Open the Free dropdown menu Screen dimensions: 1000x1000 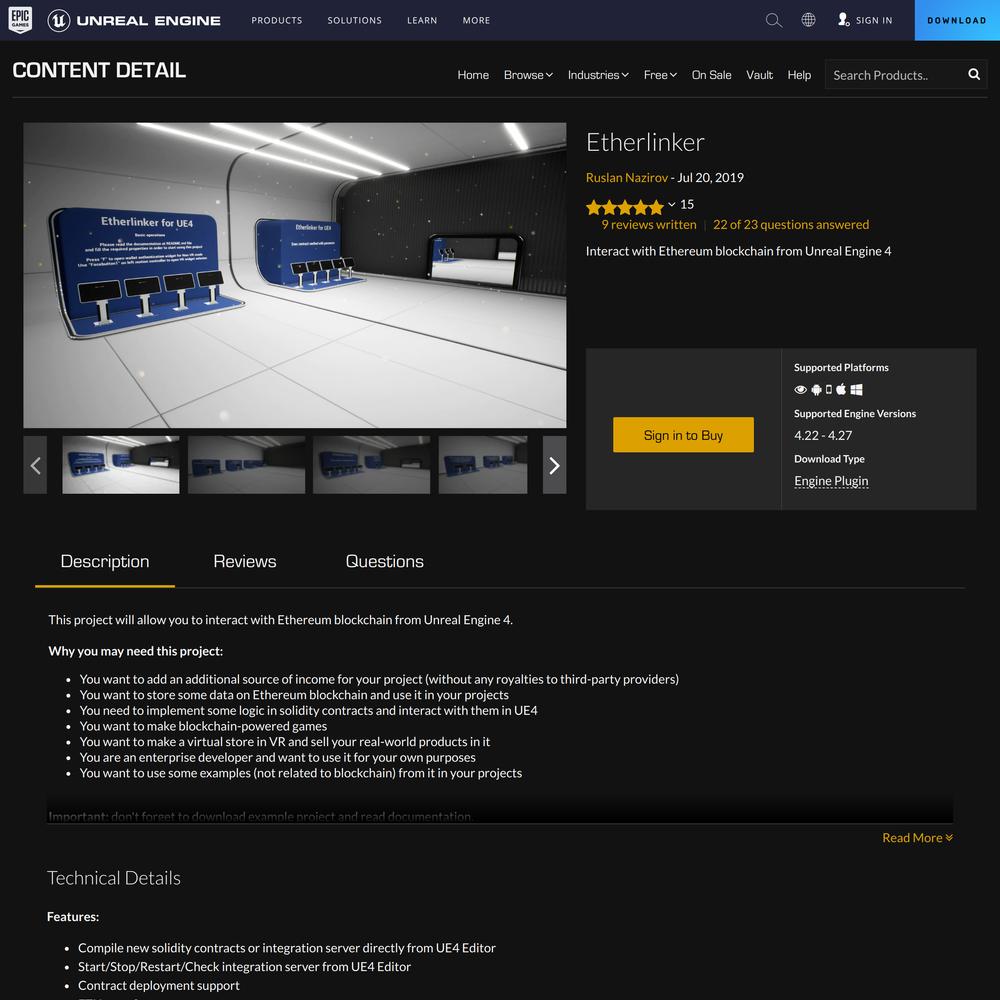660,75
